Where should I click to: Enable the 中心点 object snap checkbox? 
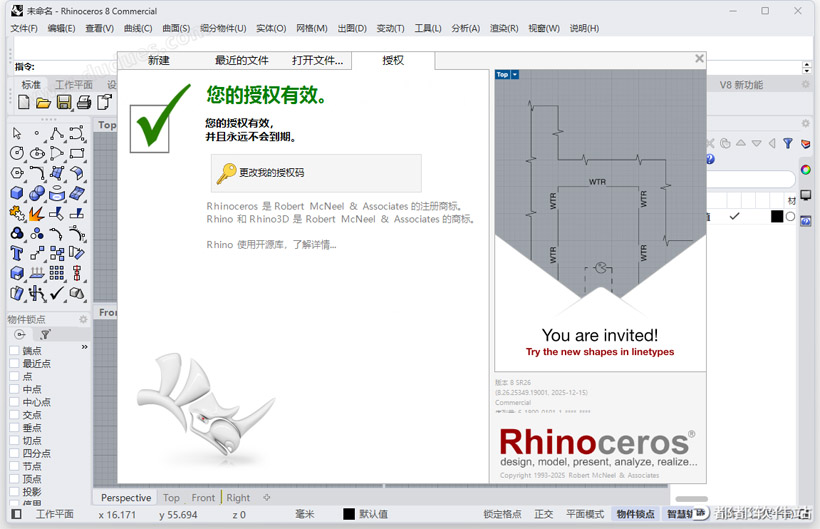[x=15, y=402]
